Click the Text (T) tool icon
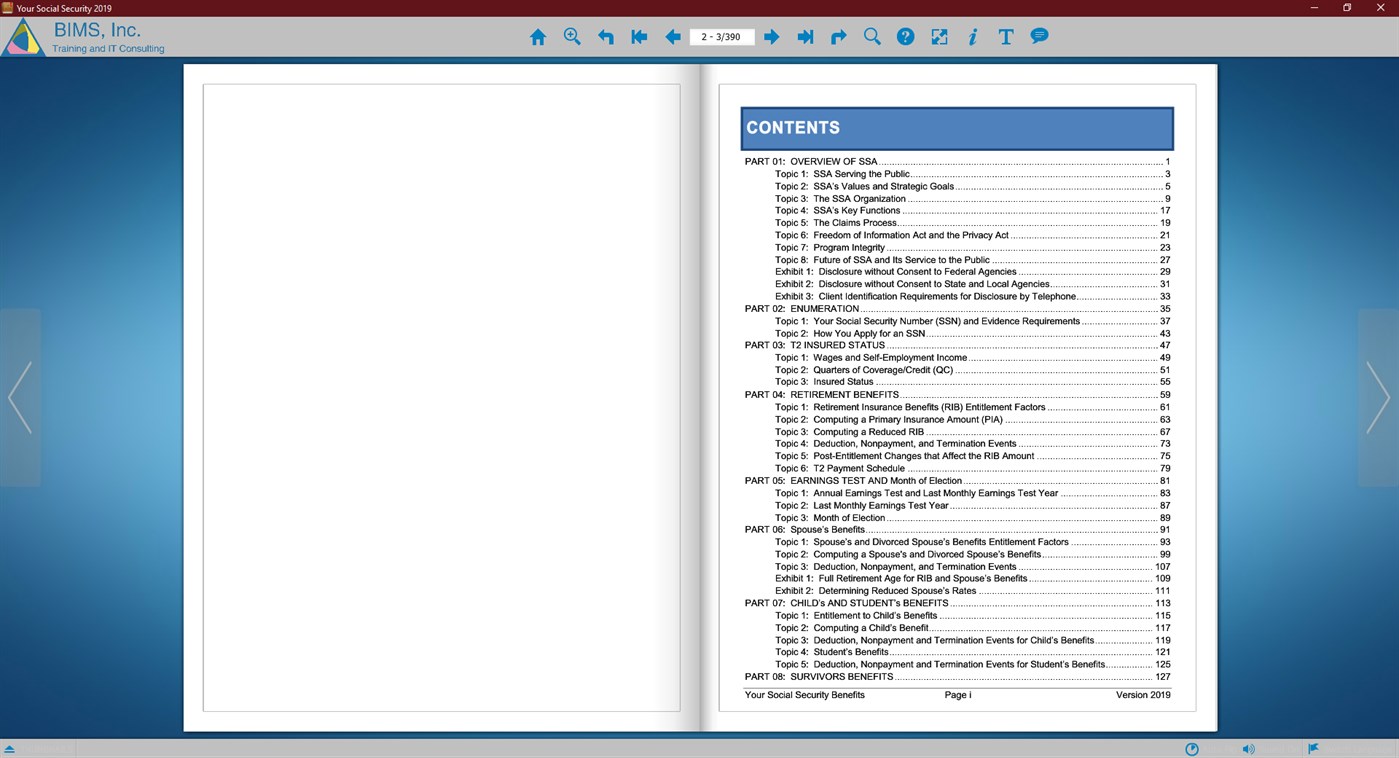The height and width of the screenshot is (758, 1399). point(1006,37)
